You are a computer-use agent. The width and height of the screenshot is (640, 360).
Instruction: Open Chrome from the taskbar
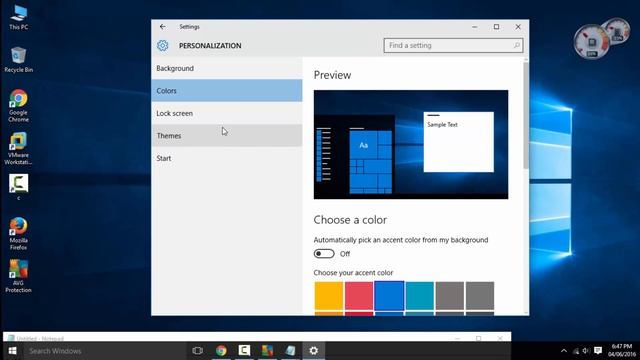(221, 351)
